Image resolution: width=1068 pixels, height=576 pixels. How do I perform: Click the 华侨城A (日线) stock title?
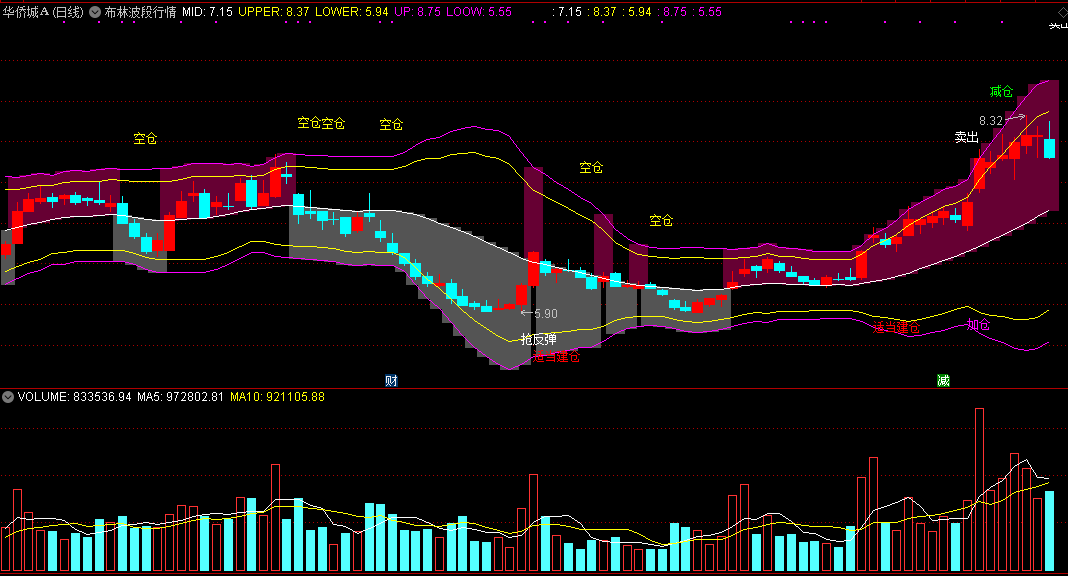point(44,12)
